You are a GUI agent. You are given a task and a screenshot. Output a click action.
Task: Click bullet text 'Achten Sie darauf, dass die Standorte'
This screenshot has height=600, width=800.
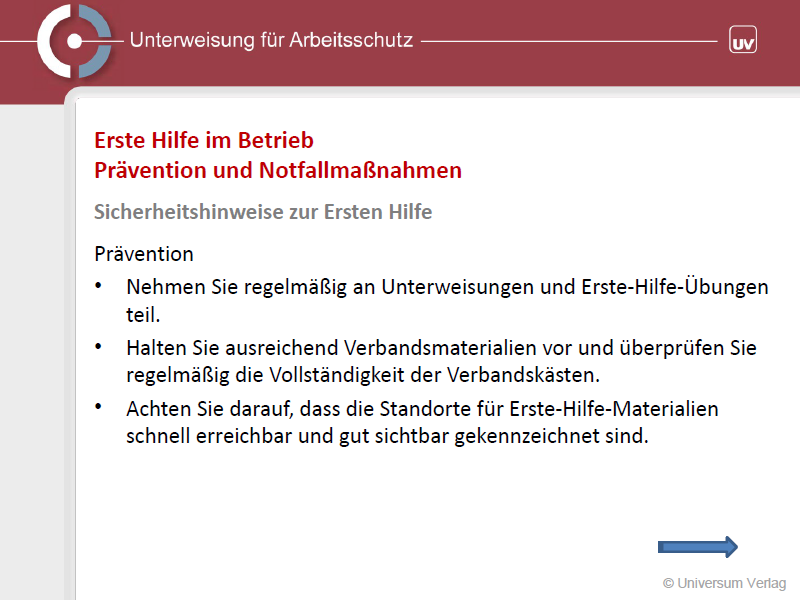[x=299, y=409]
